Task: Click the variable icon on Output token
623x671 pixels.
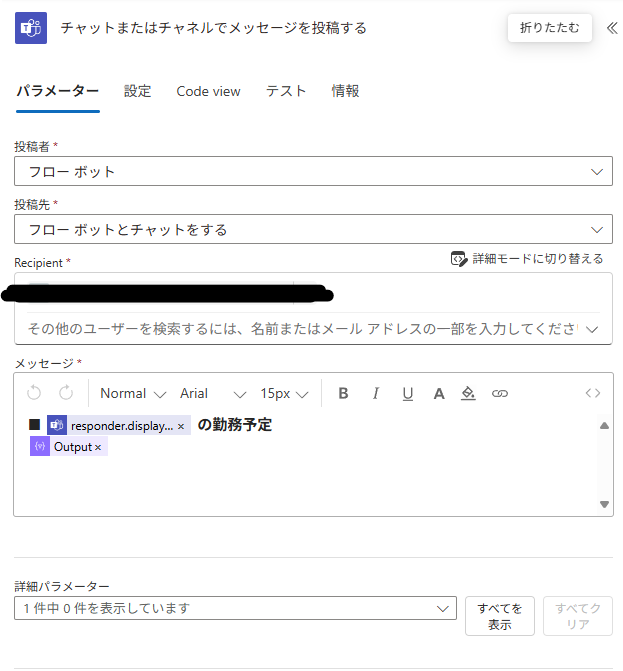Action: tap(40, 446)
